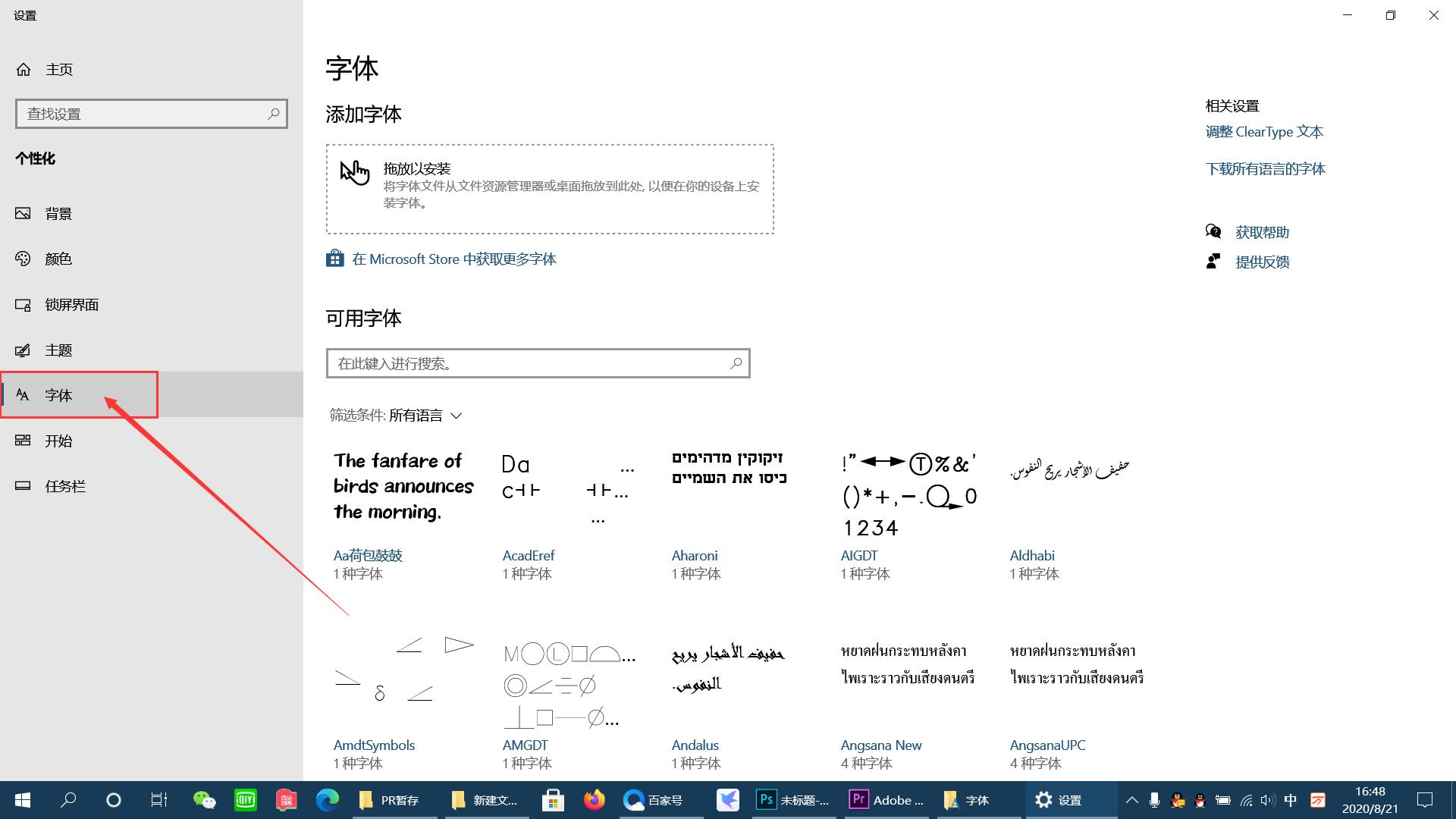Image resolution: width=1456 pixels, height=819 pixels.
Task: Select the 颜色 (Colors) sidebar icon
Action: pyautogui.click(x=23, y=259)
